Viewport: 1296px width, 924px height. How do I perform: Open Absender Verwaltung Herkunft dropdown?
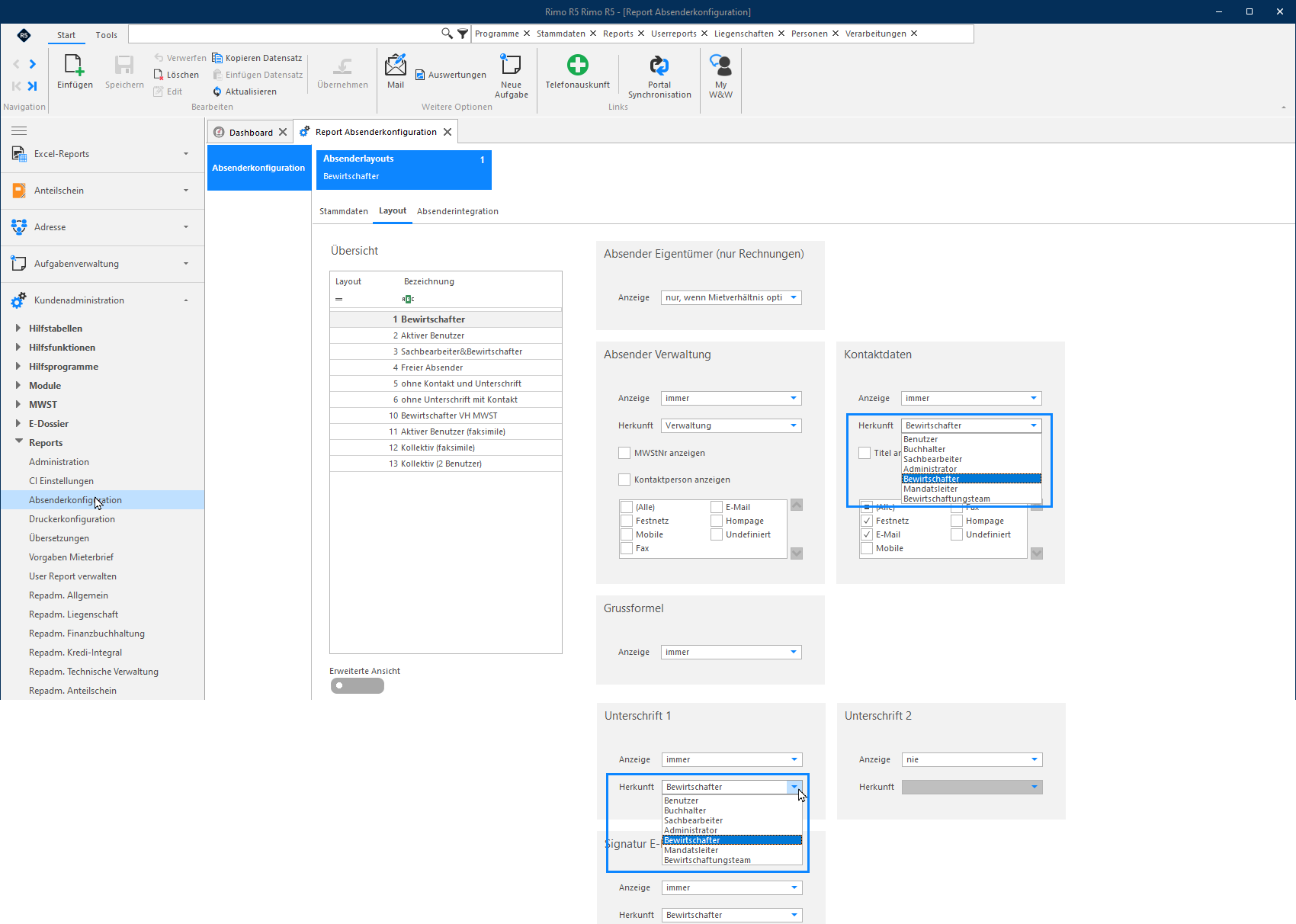794,425
